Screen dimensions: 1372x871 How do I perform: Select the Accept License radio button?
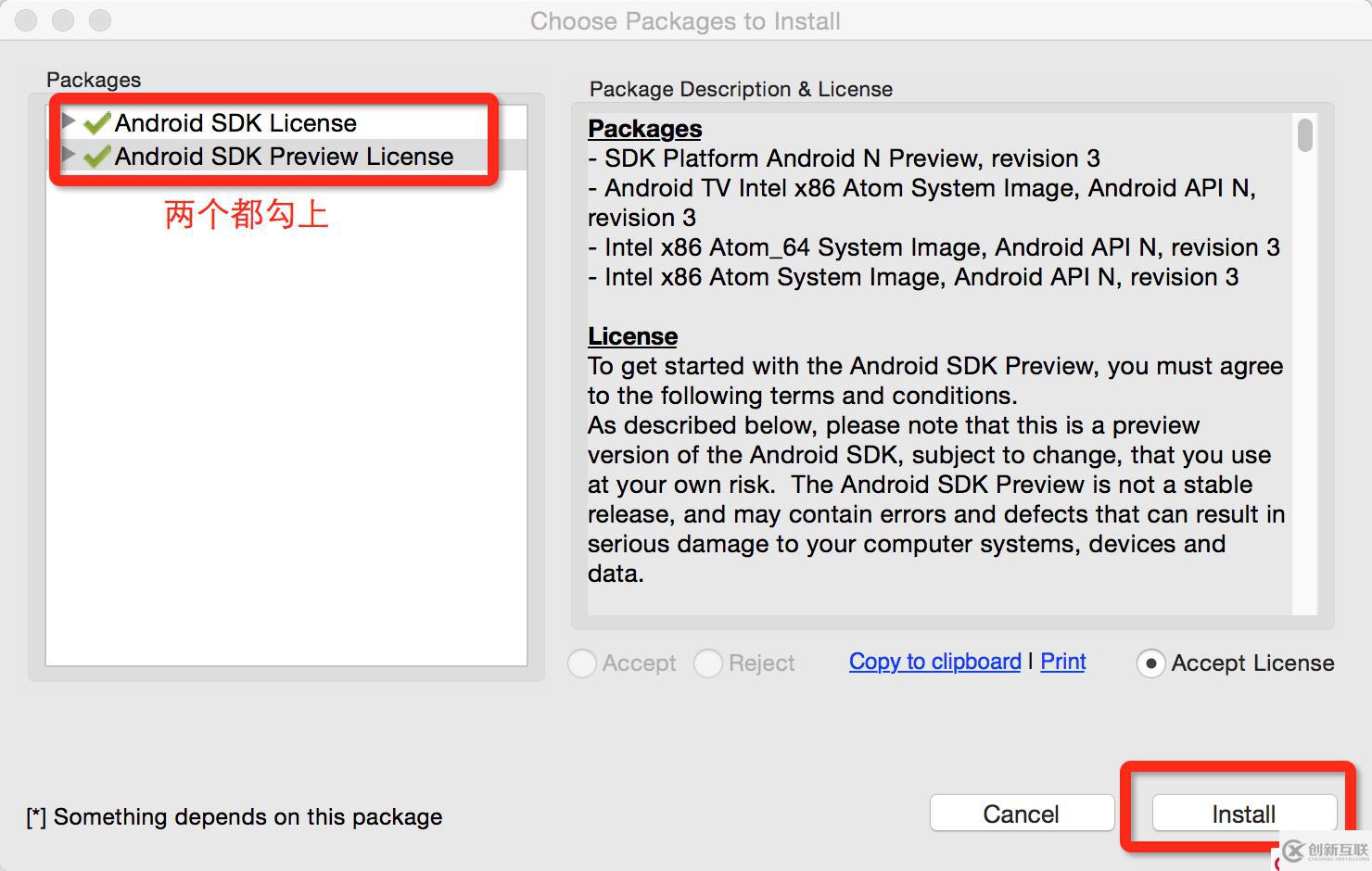(x=1150, y=663)
